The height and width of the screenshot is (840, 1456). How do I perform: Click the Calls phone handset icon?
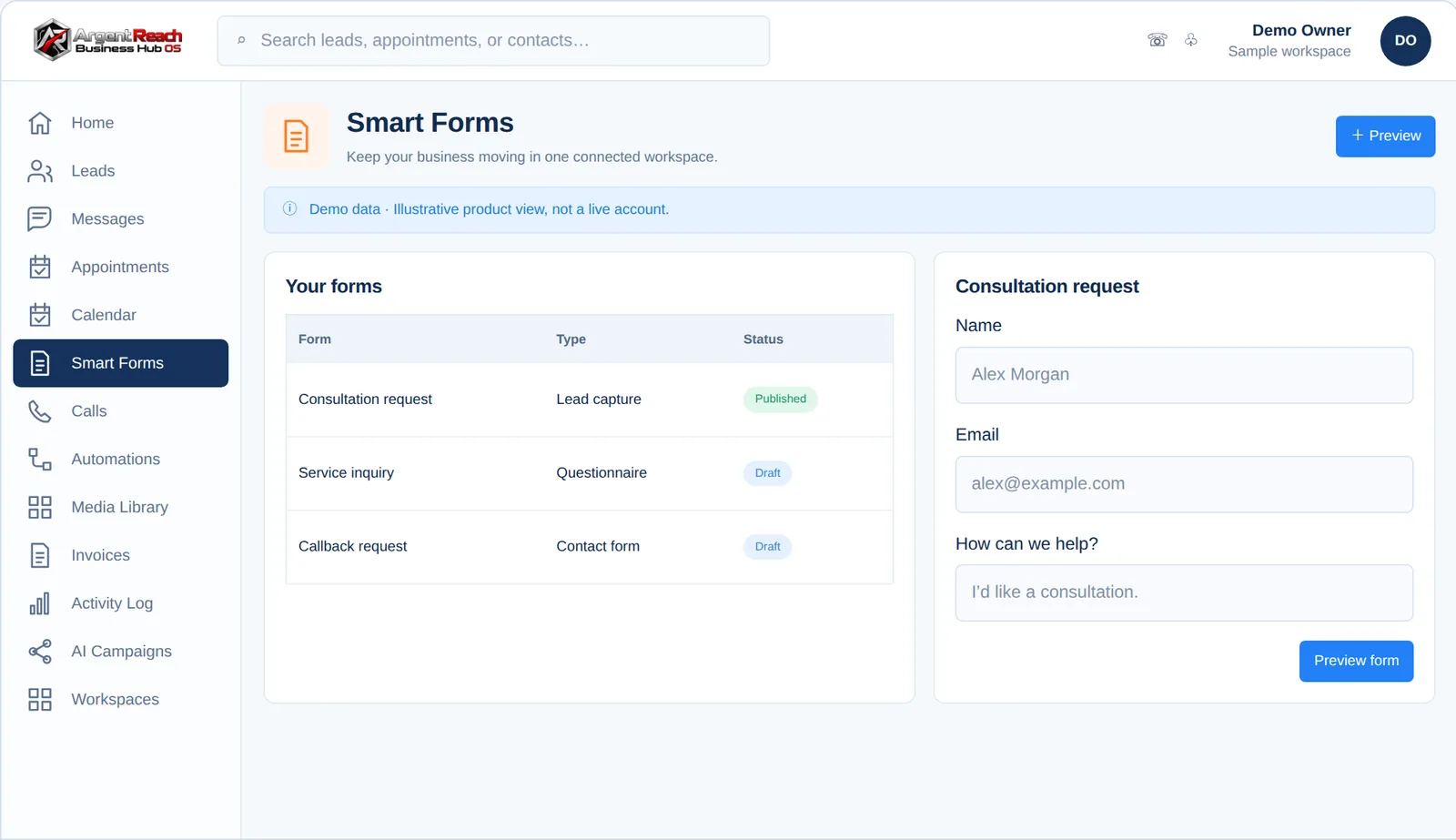(40, 411)
